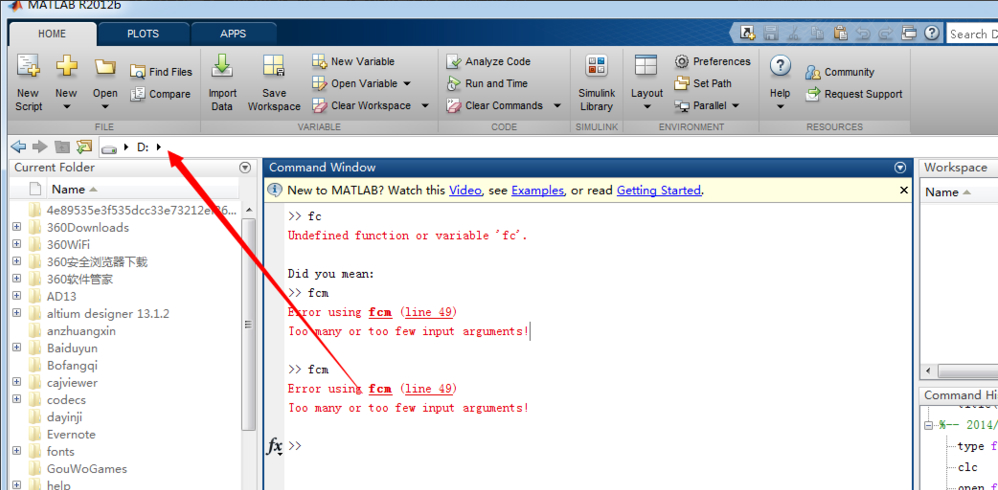Open the Getting Started link
The width and height of the screenshot is (998, 490).
(x=659, y=190)
